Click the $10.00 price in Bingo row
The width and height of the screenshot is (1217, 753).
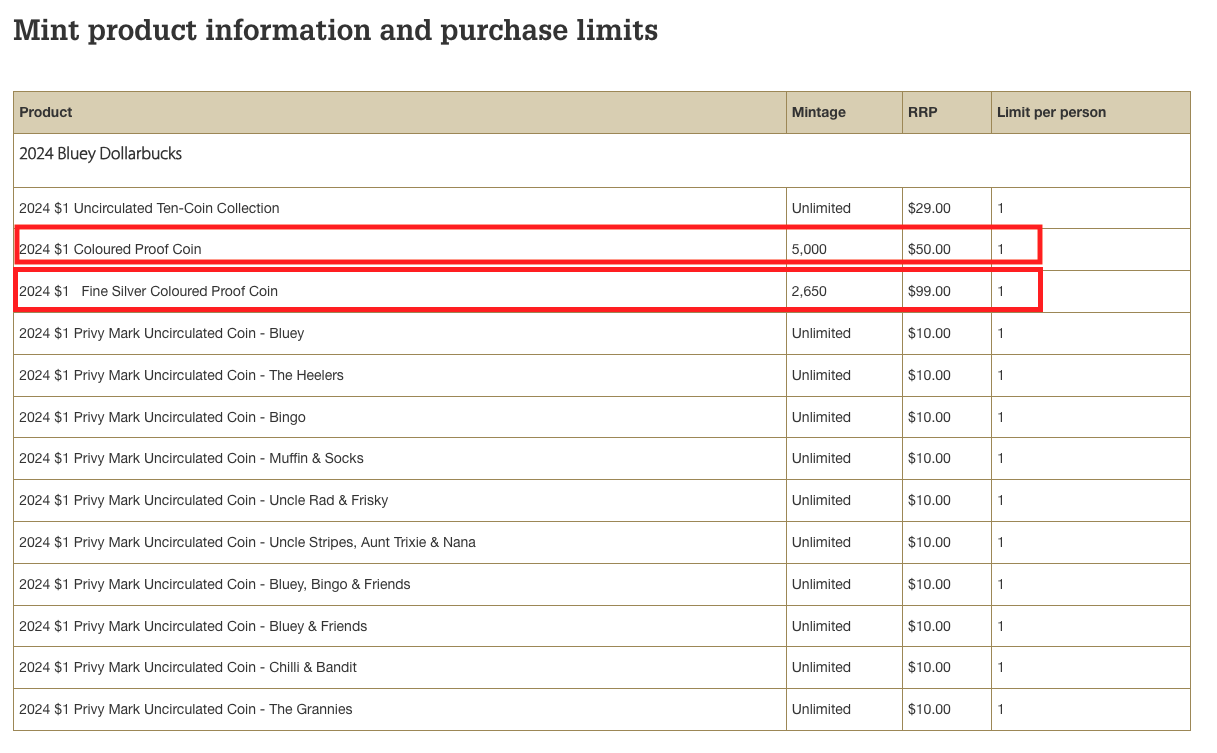click(x=929, y=417)
